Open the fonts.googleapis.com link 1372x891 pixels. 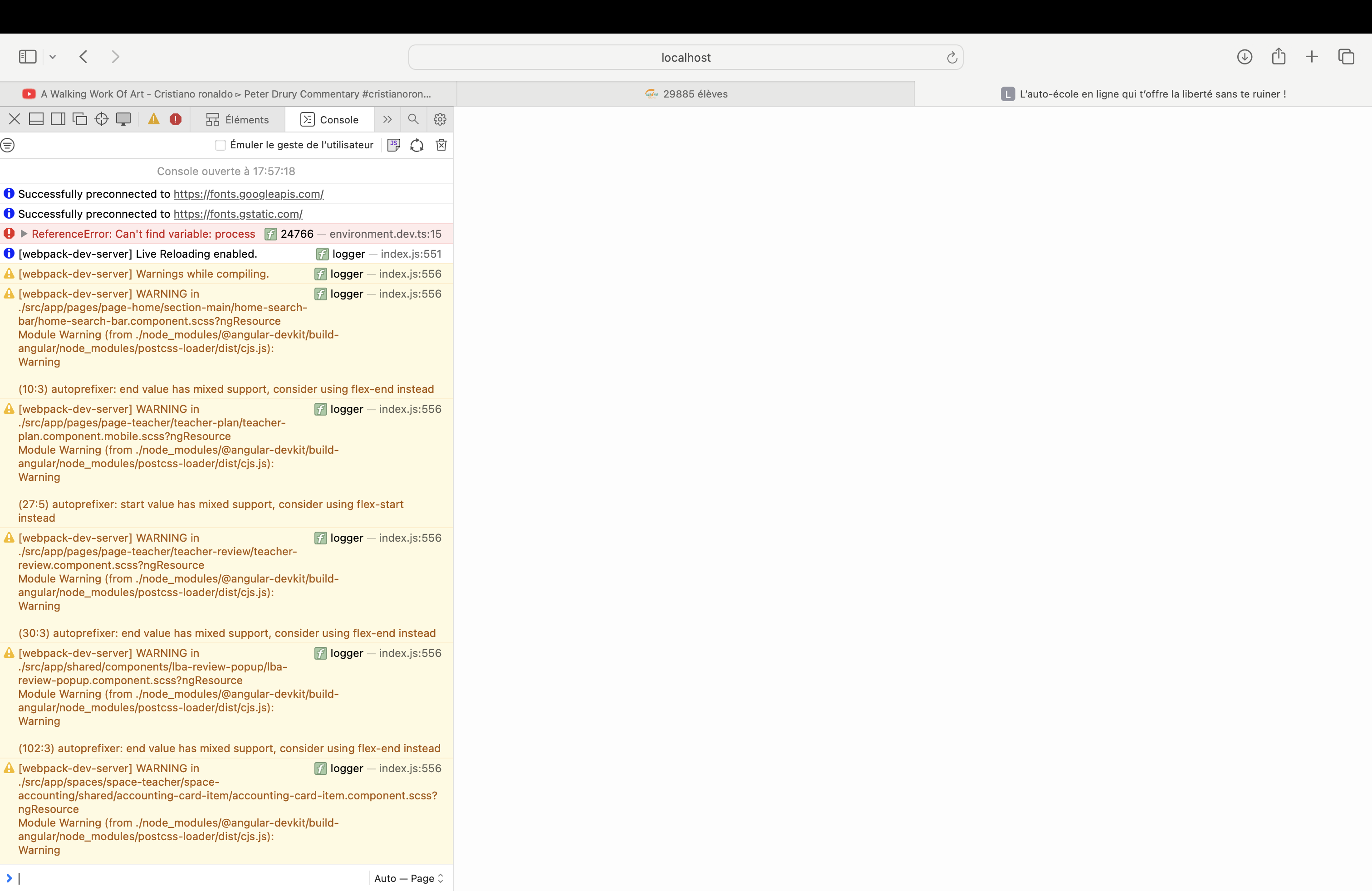click(249, 194)
